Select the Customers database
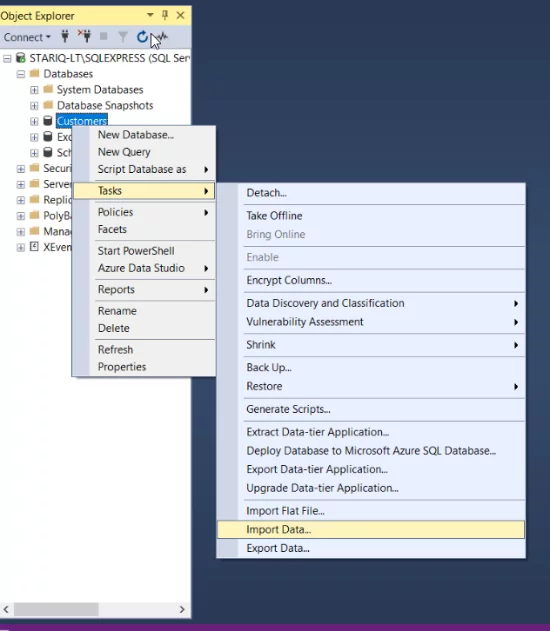Image resolution: width=550 pixels, height=631 pixels. tap(82, 121)
